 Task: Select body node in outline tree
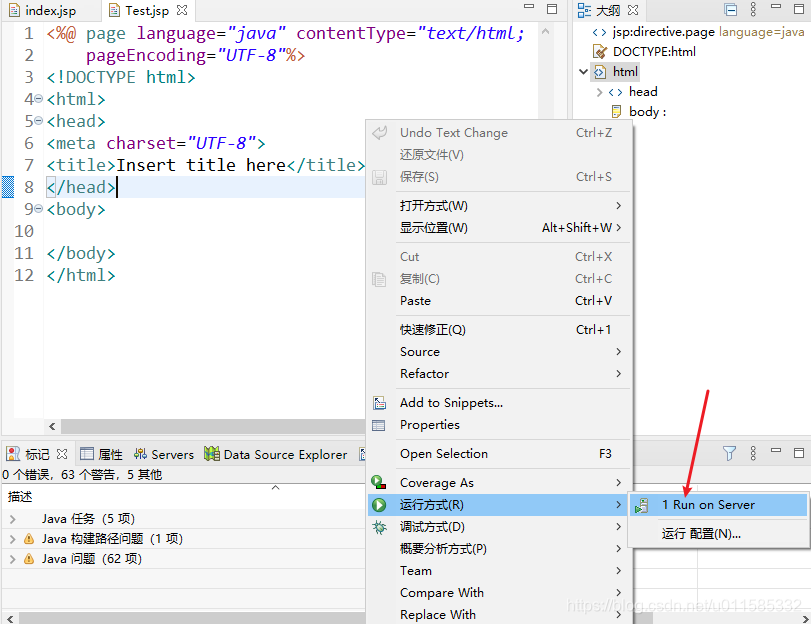[648, 112]
